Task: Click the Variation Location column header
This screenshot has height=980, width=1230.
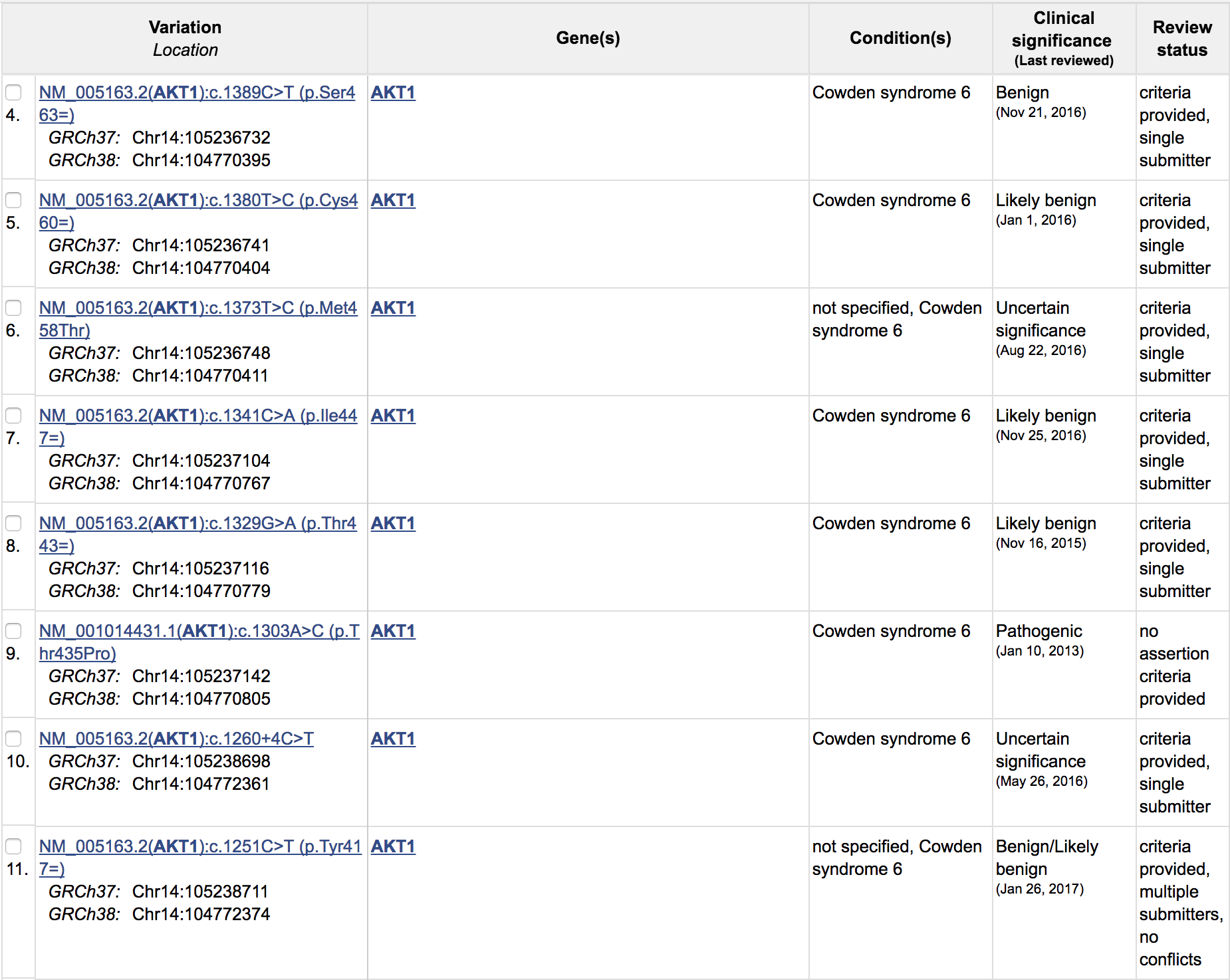Action: point(185,39)
